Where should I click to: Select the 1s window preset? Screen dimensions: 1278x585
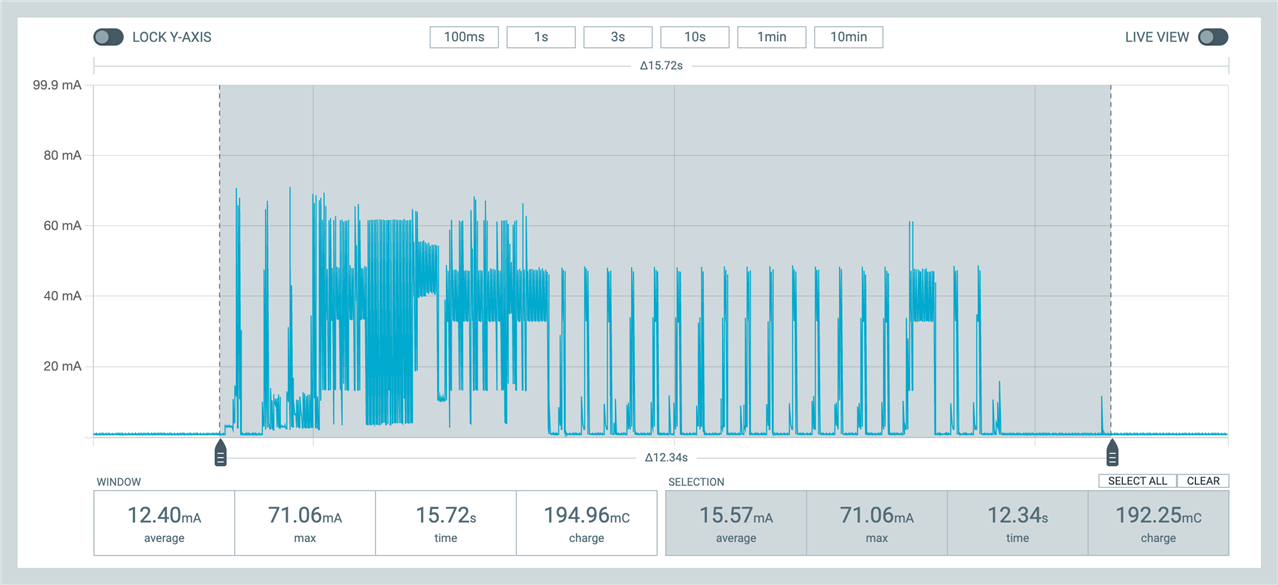(541, 36)
